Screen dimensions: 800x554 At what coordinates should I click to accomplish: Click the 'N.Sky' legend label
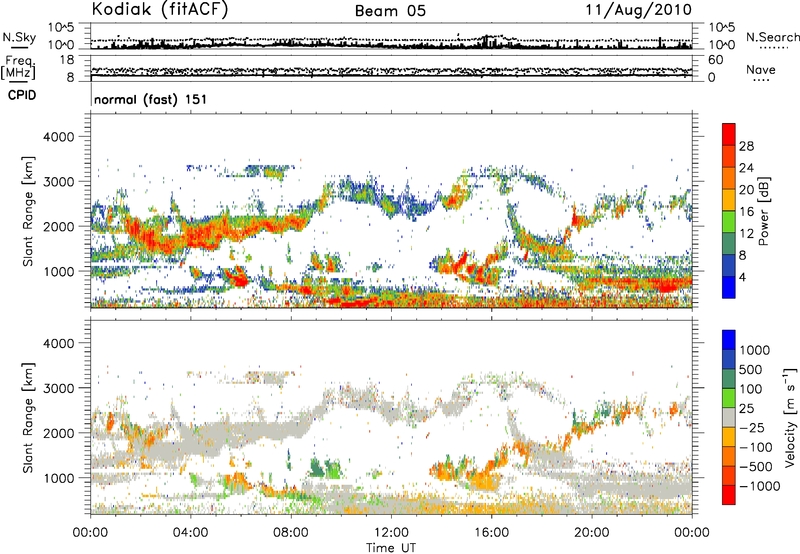click(x=19, y=37)
